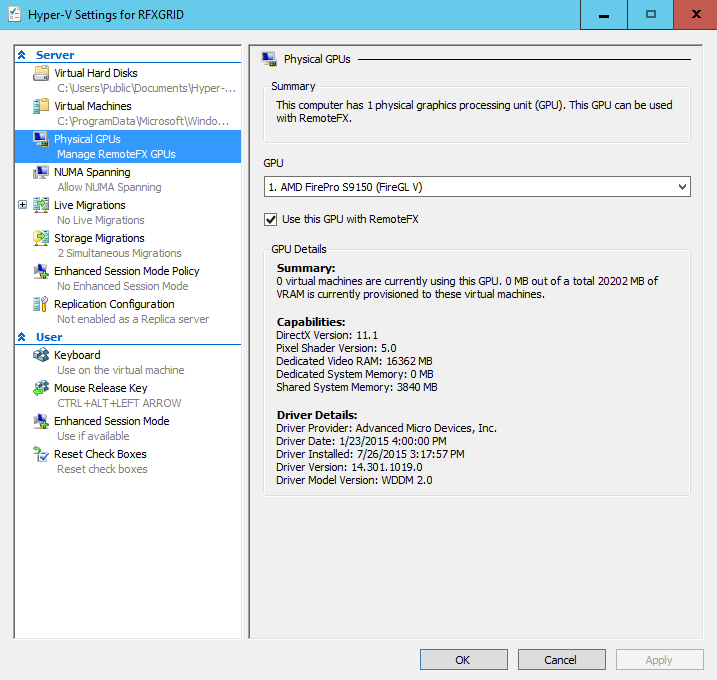Click the Hyper-V Settings title bar icon
The width and height of the screenshot is (717, 680).
coord(15,15)
